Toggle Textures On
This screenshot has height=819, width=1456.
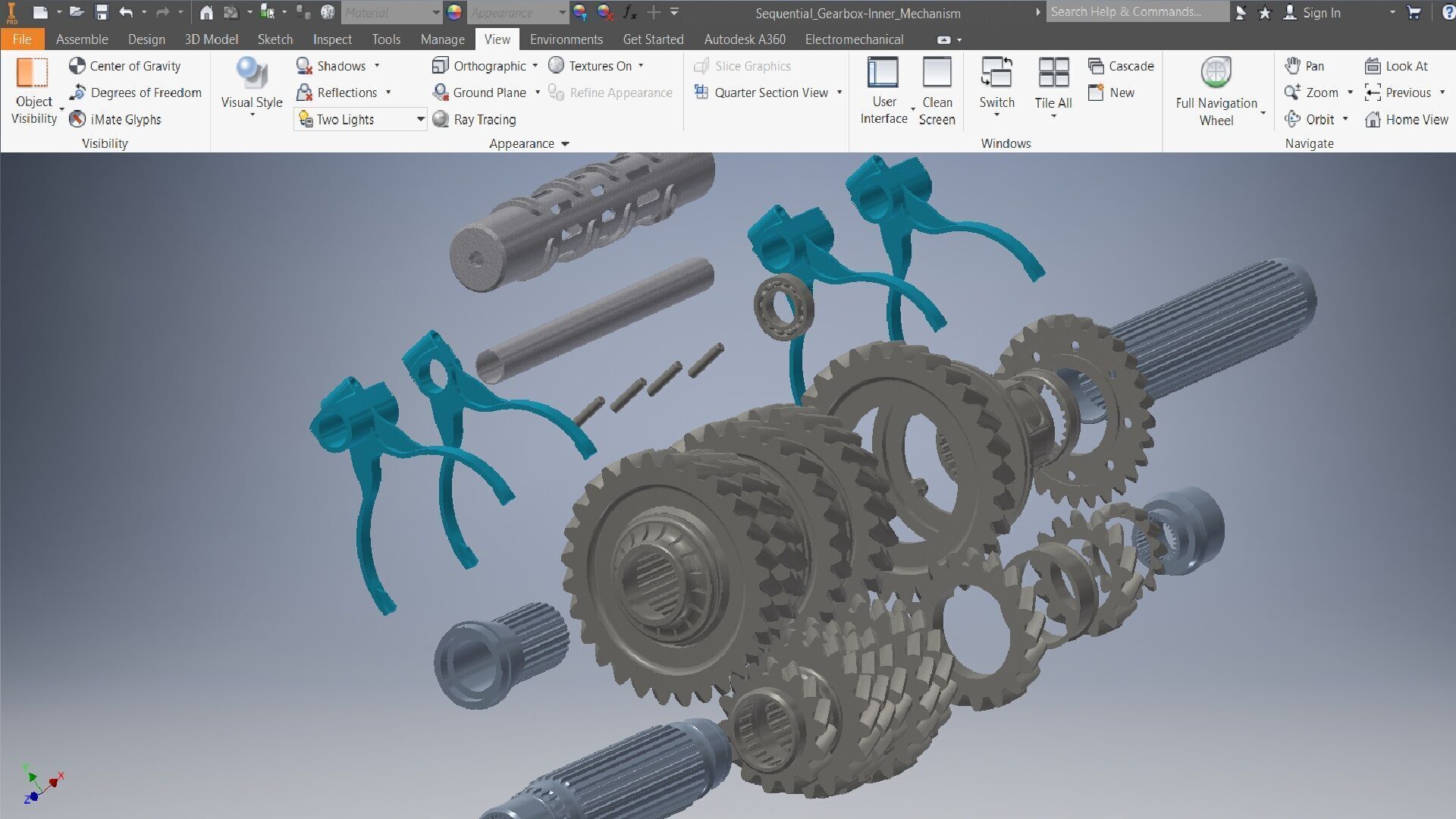pyautogui.click(x=590, y=66)
